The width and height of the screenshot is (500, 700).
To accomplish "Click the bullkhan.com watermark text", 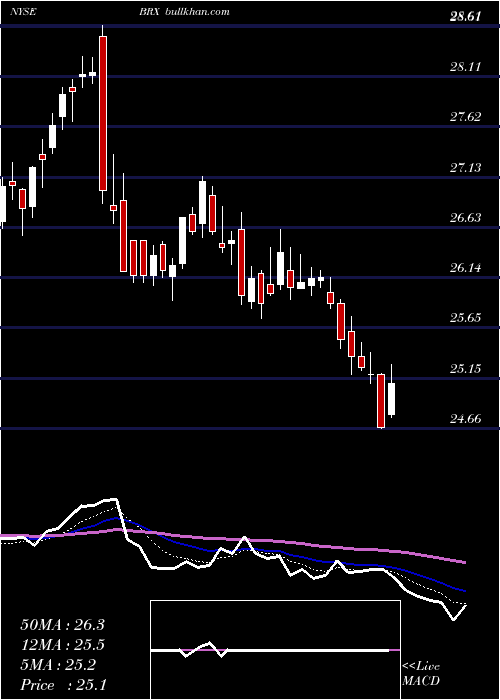I will click(x=197, y=11).
